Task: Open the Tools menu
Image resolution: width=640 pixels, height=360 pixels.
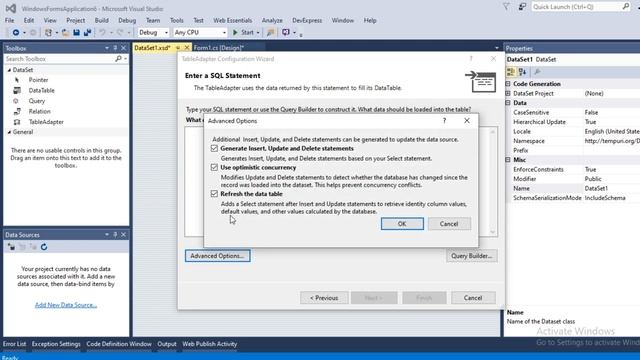Action: point(176,20)
